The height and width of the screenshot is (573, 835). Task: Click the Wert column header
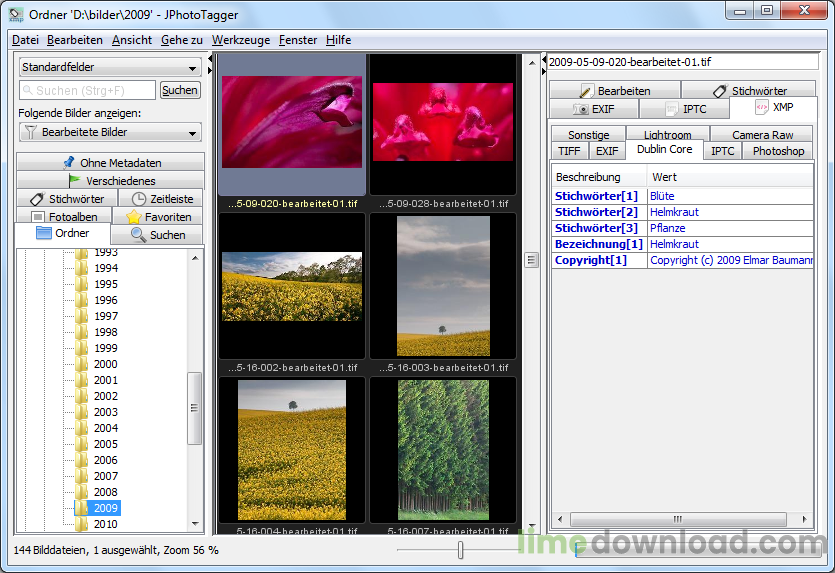(x=731, y=177)
